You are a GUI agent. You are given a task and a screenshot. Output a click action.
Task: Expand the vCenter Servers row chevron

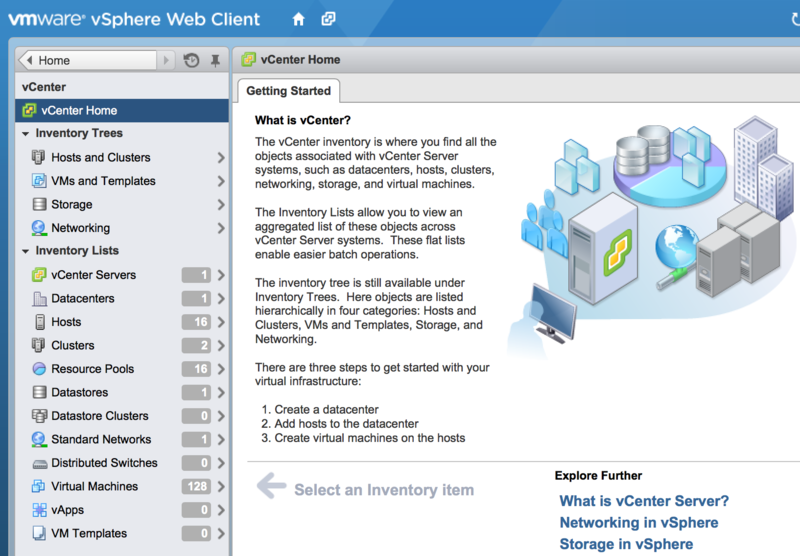[x=221, y=275]
